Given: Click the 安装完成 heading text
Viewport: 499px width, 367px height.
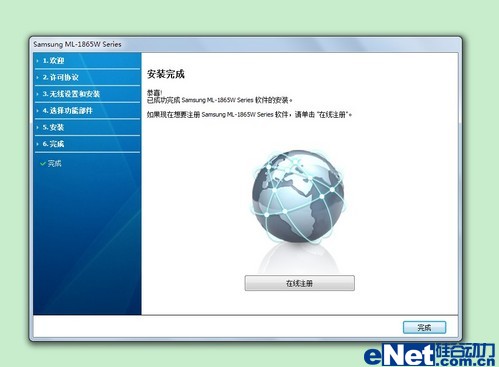Looking at the screenshot, I should 166,74.
